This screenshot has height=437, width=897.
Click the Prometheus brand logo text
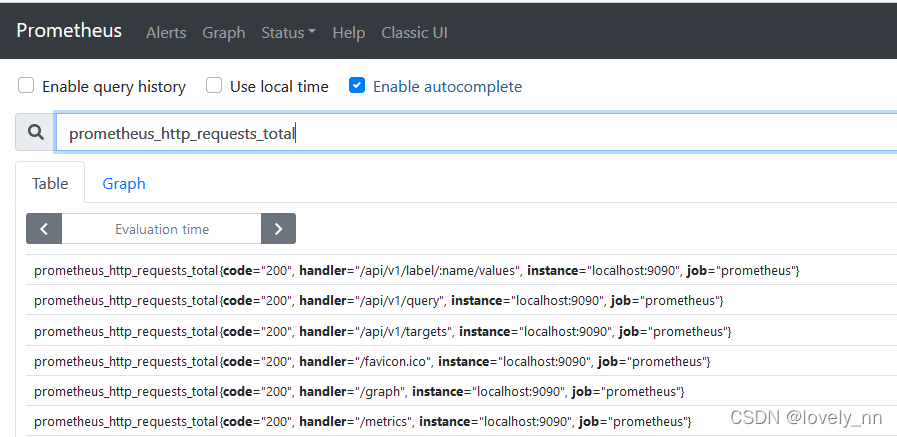[x=69, y=30]
